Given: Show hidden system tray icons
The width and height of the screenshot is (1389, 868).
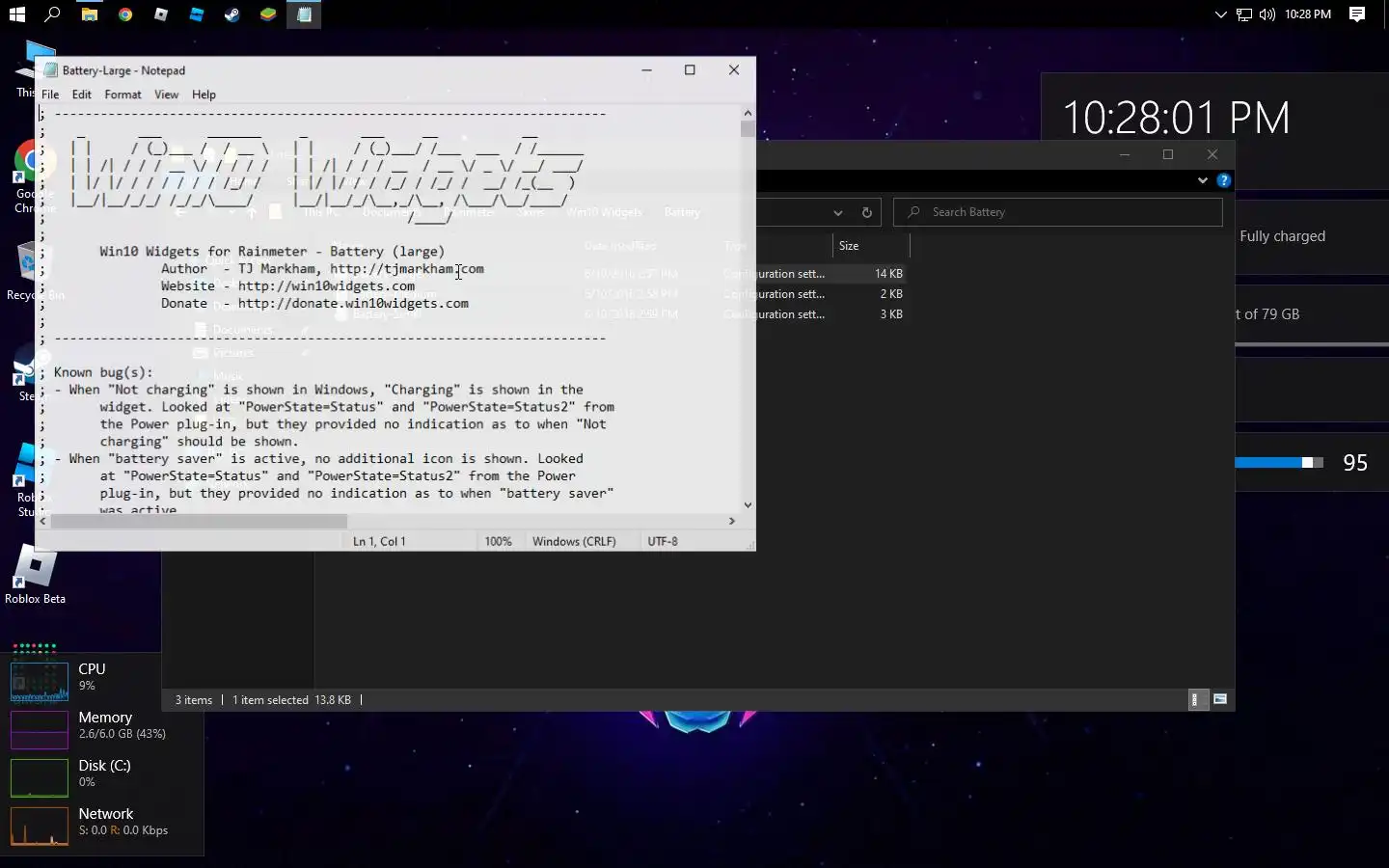Looking at the screenshot, I should pos(1220,14).
